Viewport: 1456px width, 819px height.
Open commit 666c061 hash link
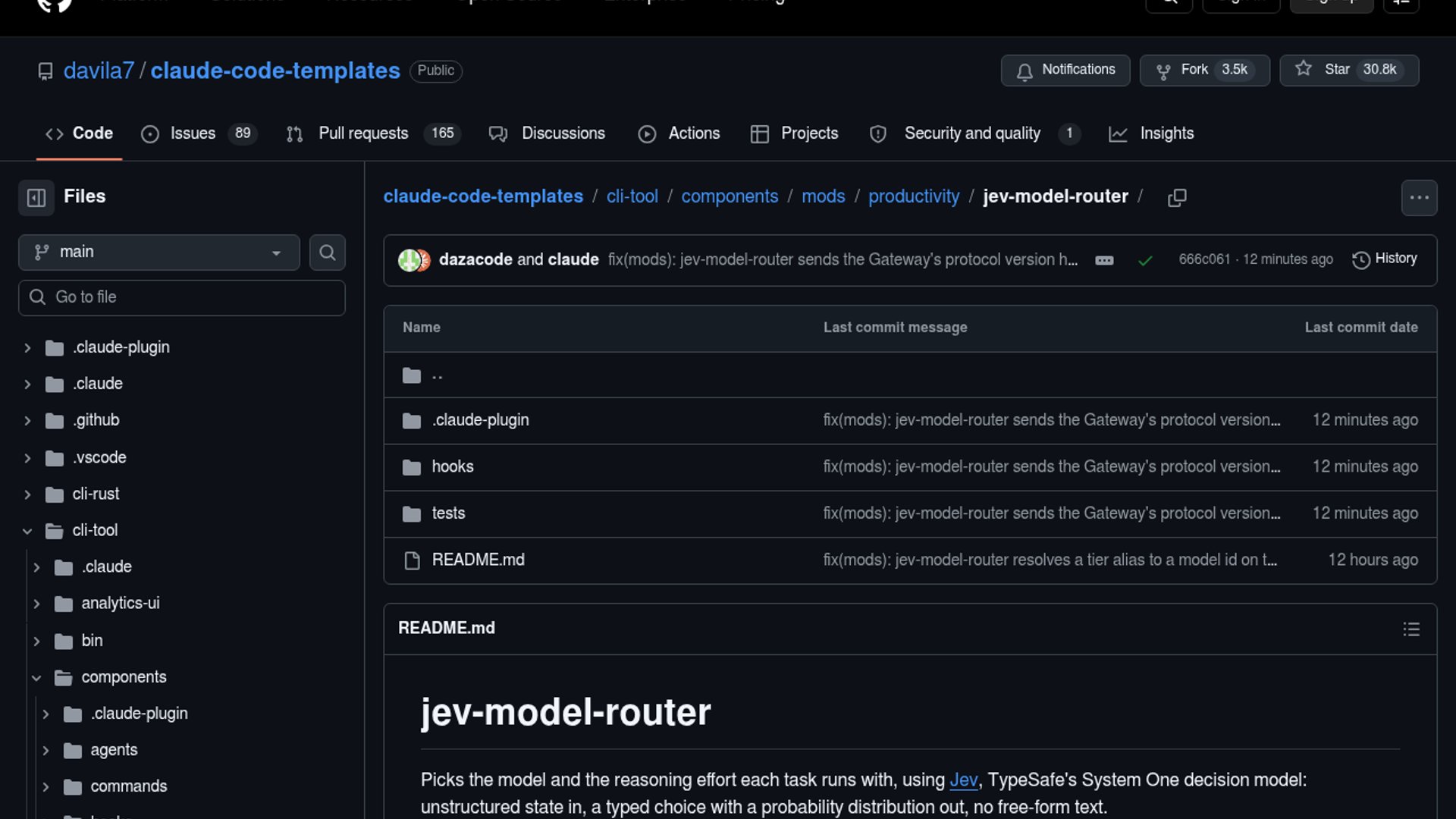coord(1204,259)
